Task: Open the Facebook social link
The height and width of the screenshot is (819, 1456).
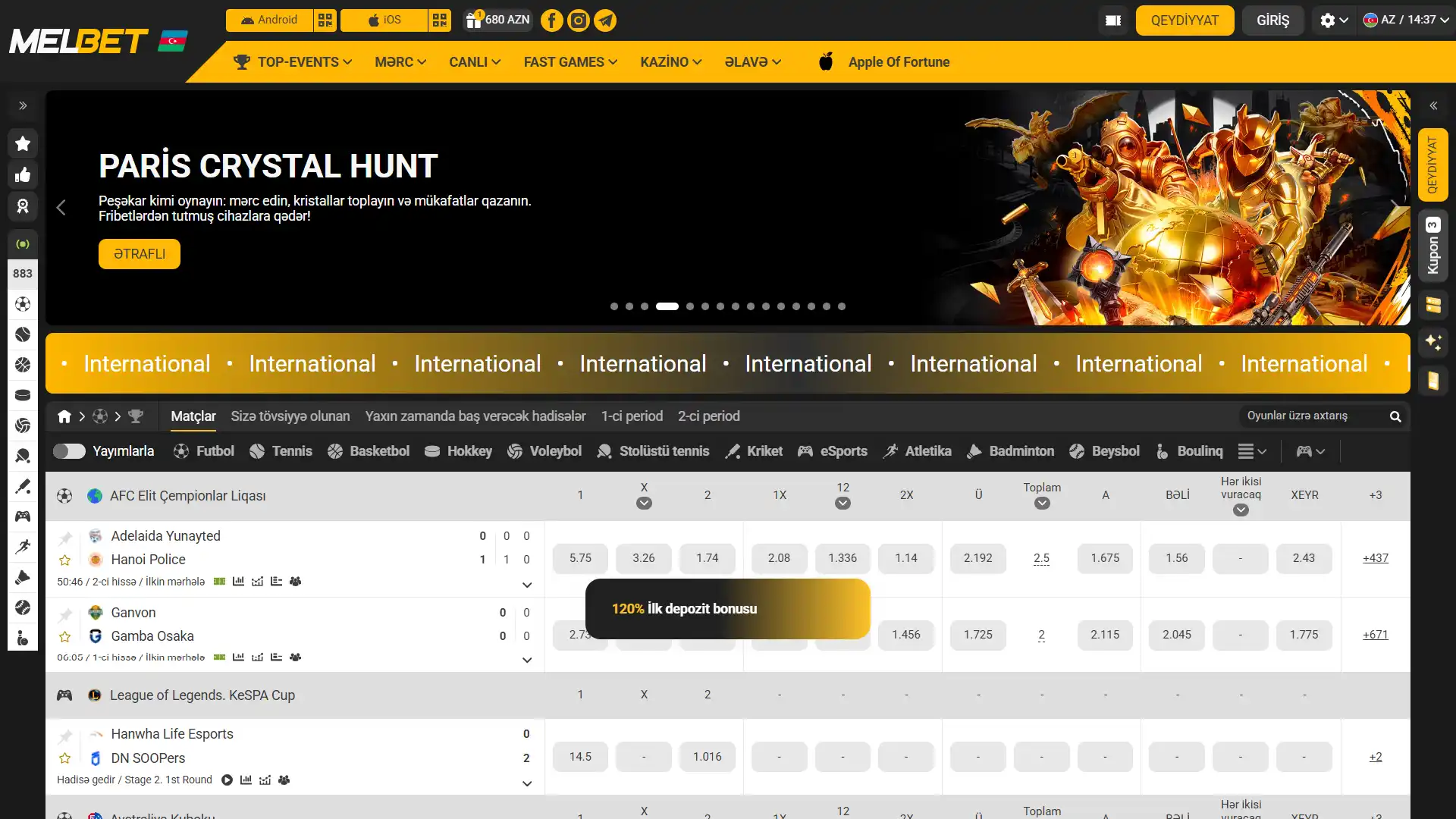Action: click(551, 20)
